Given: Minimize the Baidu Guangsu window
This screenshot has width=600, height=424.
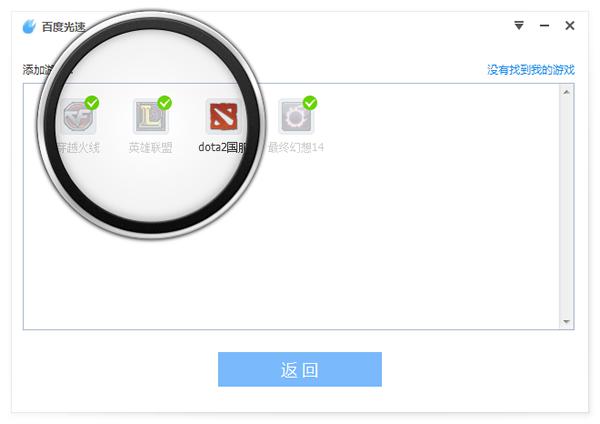Looking at the screenshot, I should (545, 26).
